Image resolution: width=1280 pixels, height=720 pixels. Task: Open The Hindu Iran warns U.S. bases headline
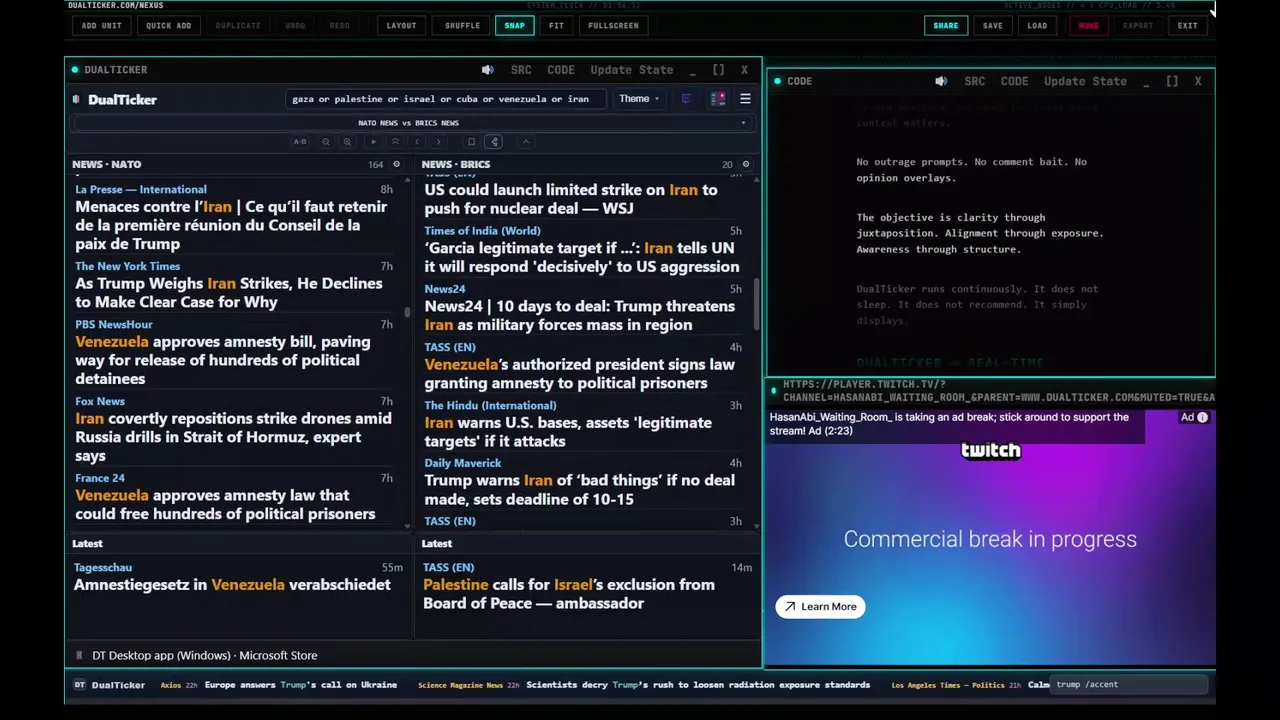[568, 431]
